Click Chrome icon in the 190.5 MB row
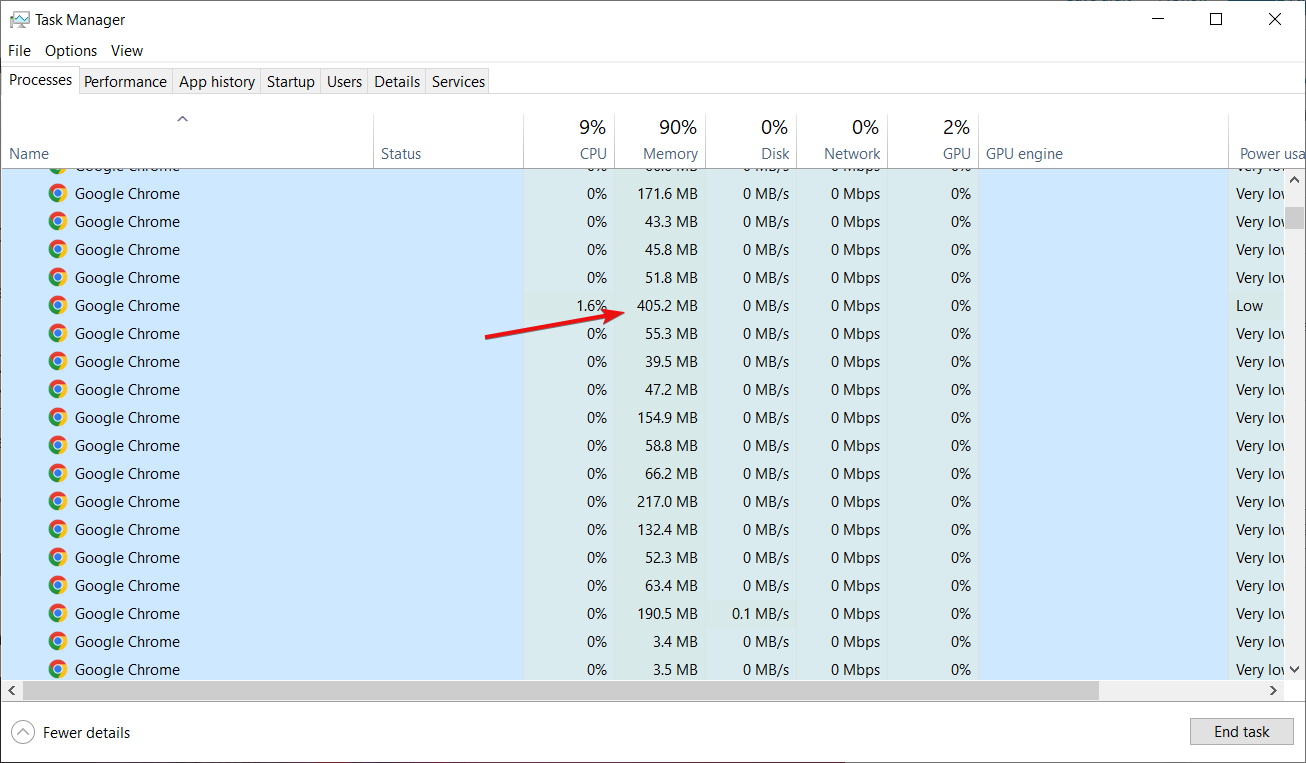 58,614
